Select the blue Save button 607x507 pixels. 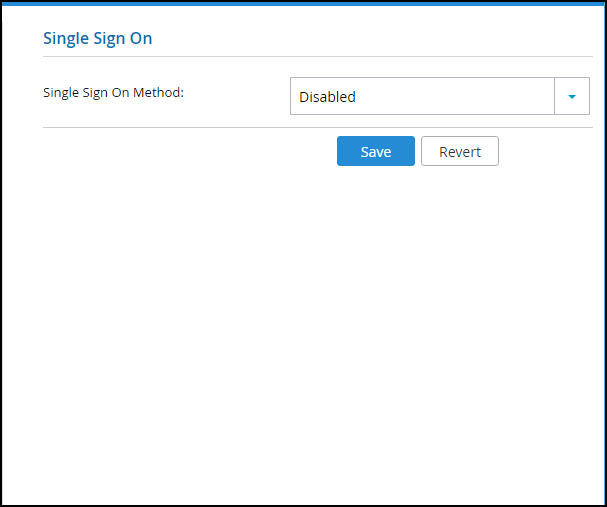coord(376,151)
